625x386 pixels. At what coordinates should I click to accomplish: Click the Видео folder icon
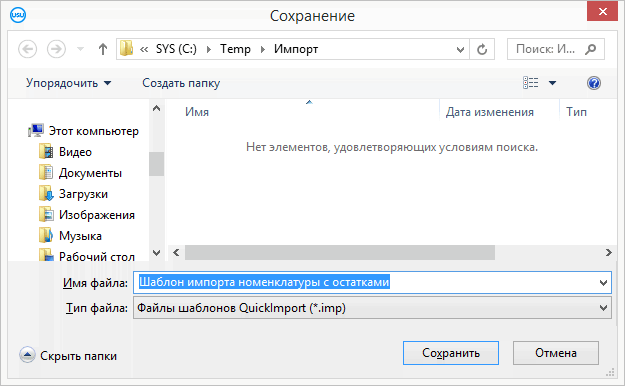(46, 152)
